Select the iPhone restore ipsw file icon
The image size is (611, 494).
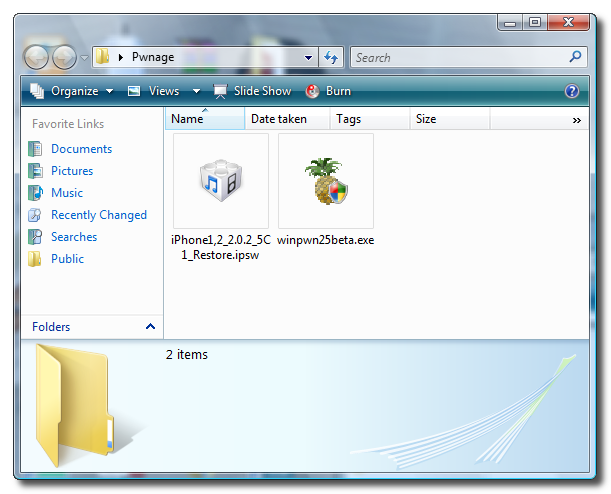pyautogui.click(x=221, y=181)
